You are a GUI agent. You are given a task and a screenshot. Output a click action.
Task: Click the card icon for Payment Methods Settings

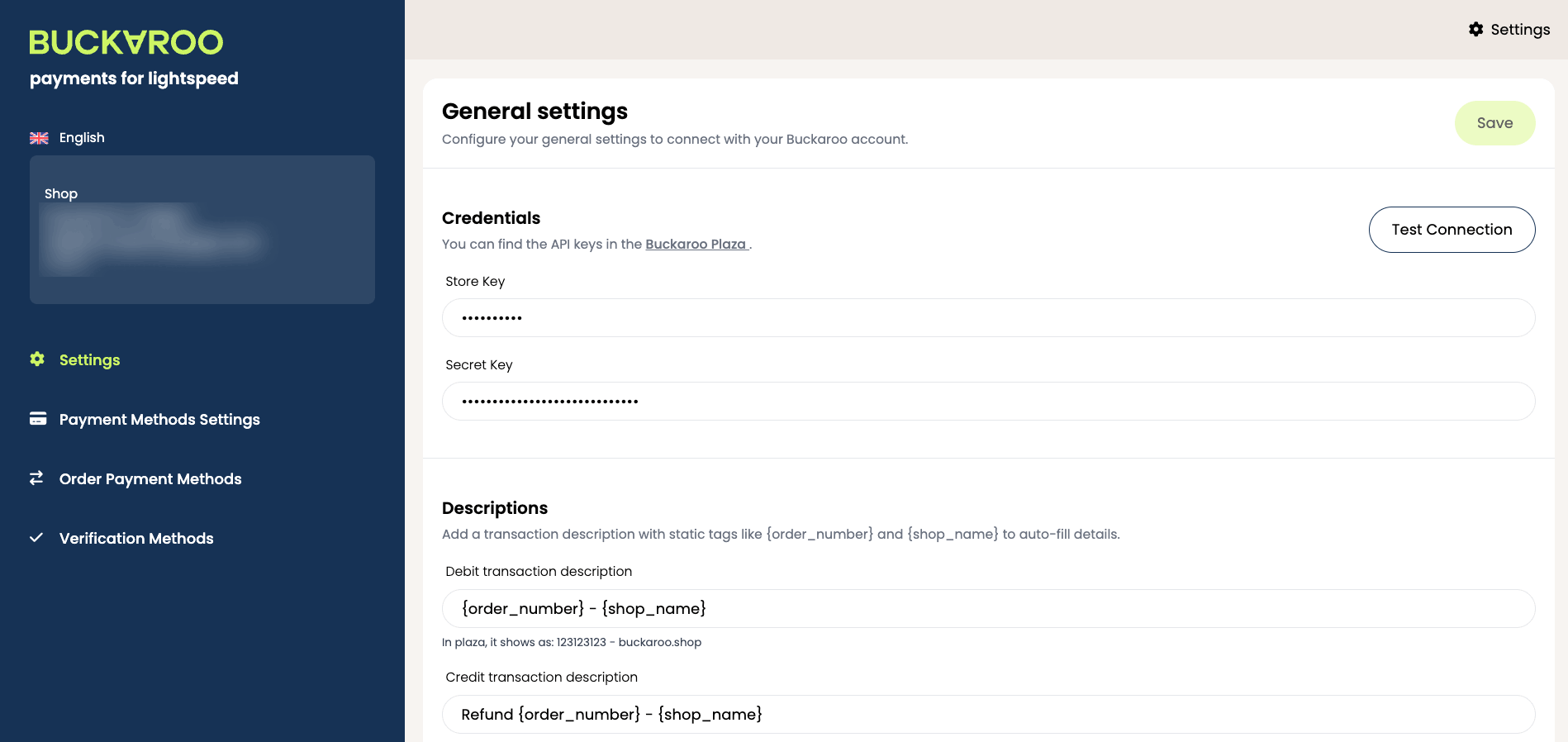(38, 419)
